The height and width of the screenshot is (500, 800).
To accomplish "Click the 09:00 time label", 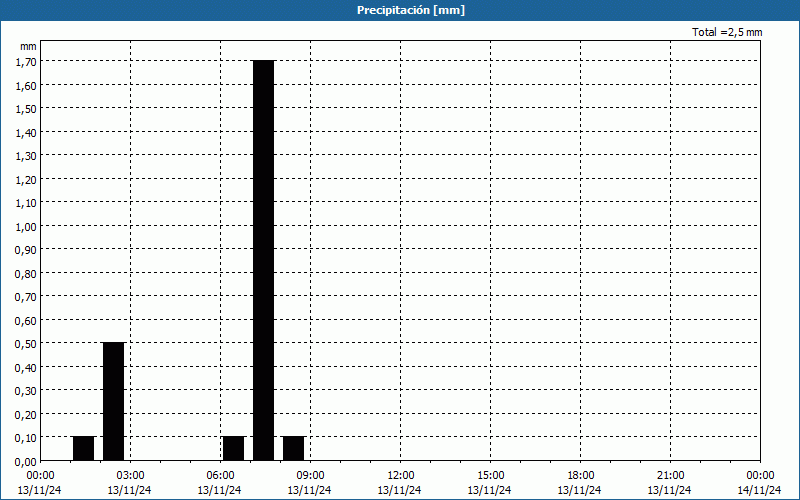I will [310, 476].
